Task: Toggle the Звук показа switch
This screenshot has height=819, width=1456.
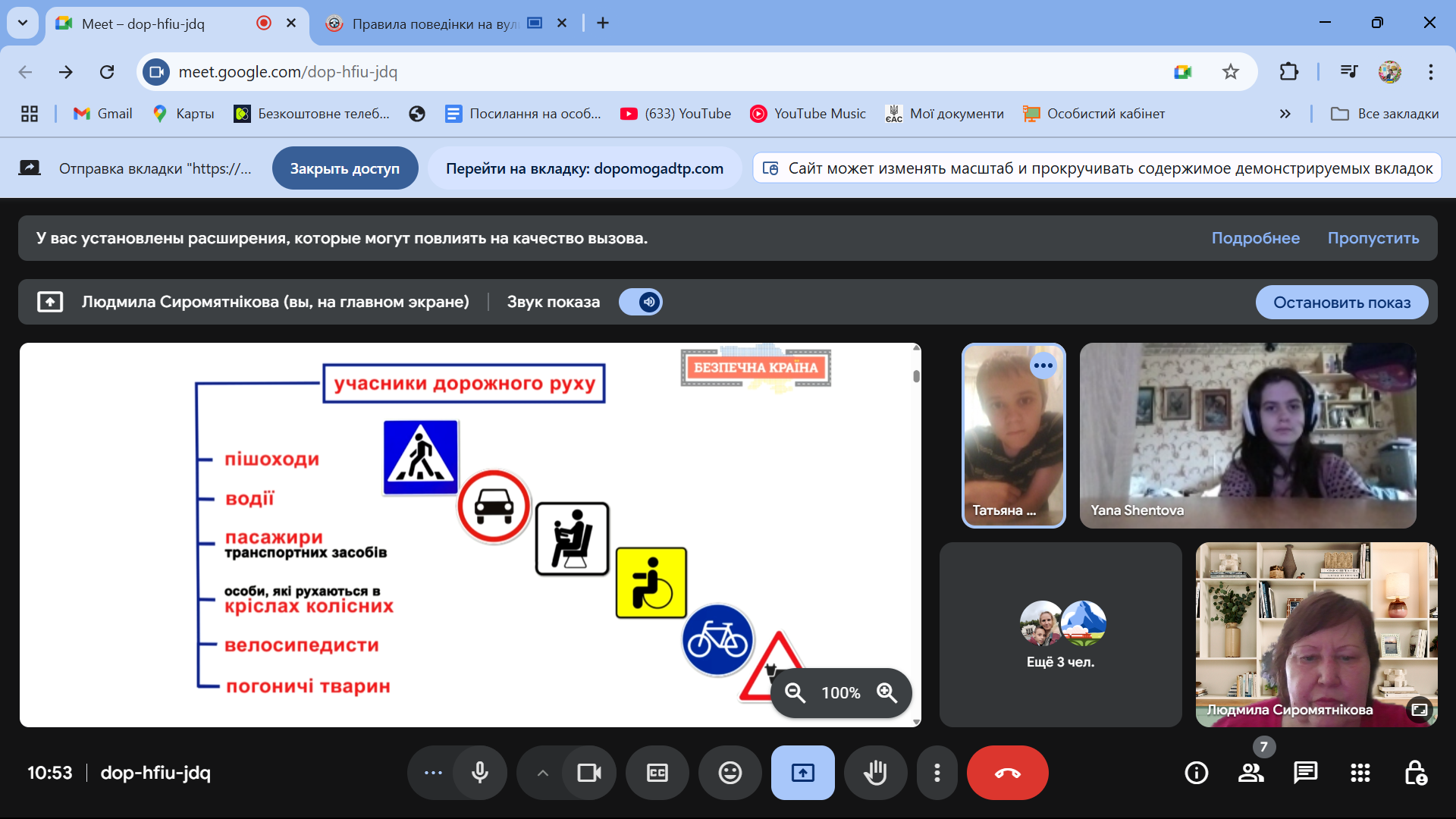Action: [x=641, y=302]
